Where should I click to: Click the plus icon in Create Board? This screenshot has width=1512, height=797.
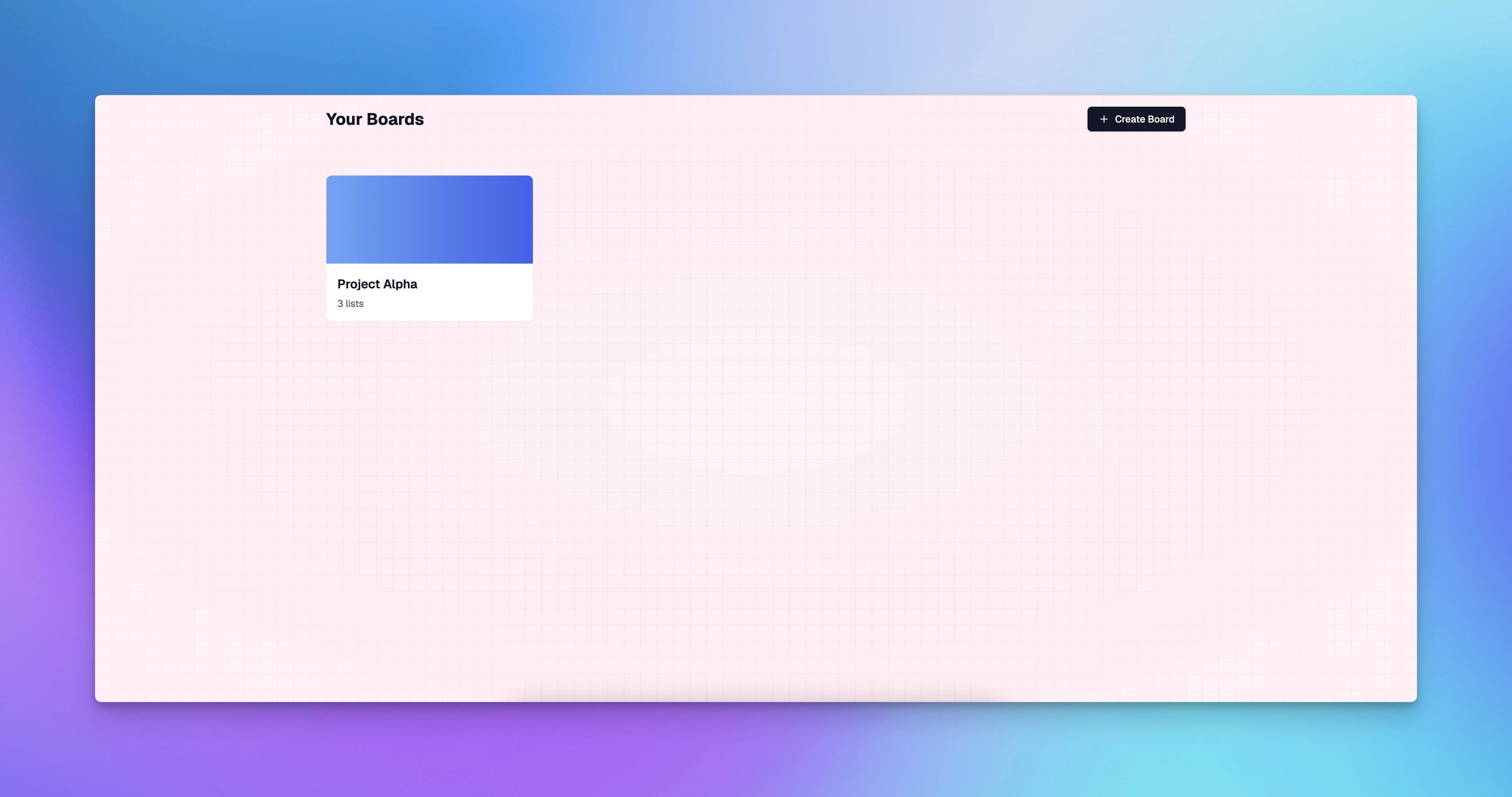pos(1103,119)
